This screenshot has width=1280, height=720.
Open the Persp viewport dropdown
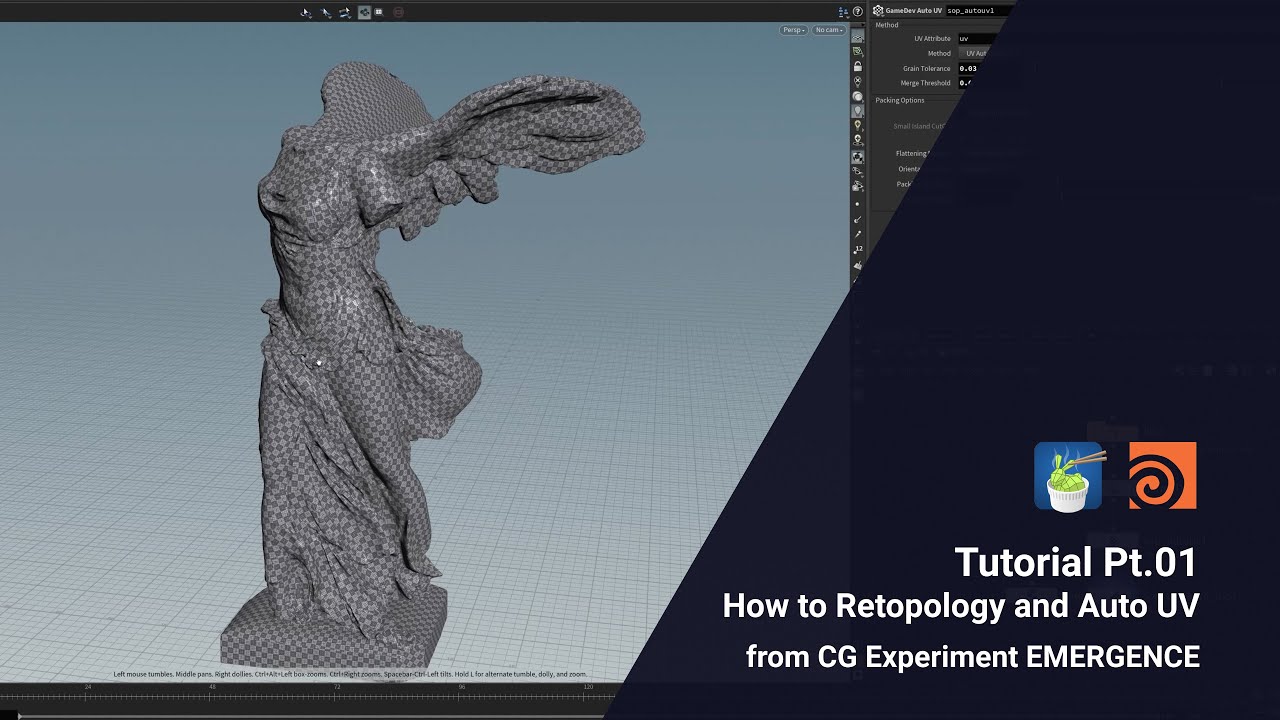[794, 30]
